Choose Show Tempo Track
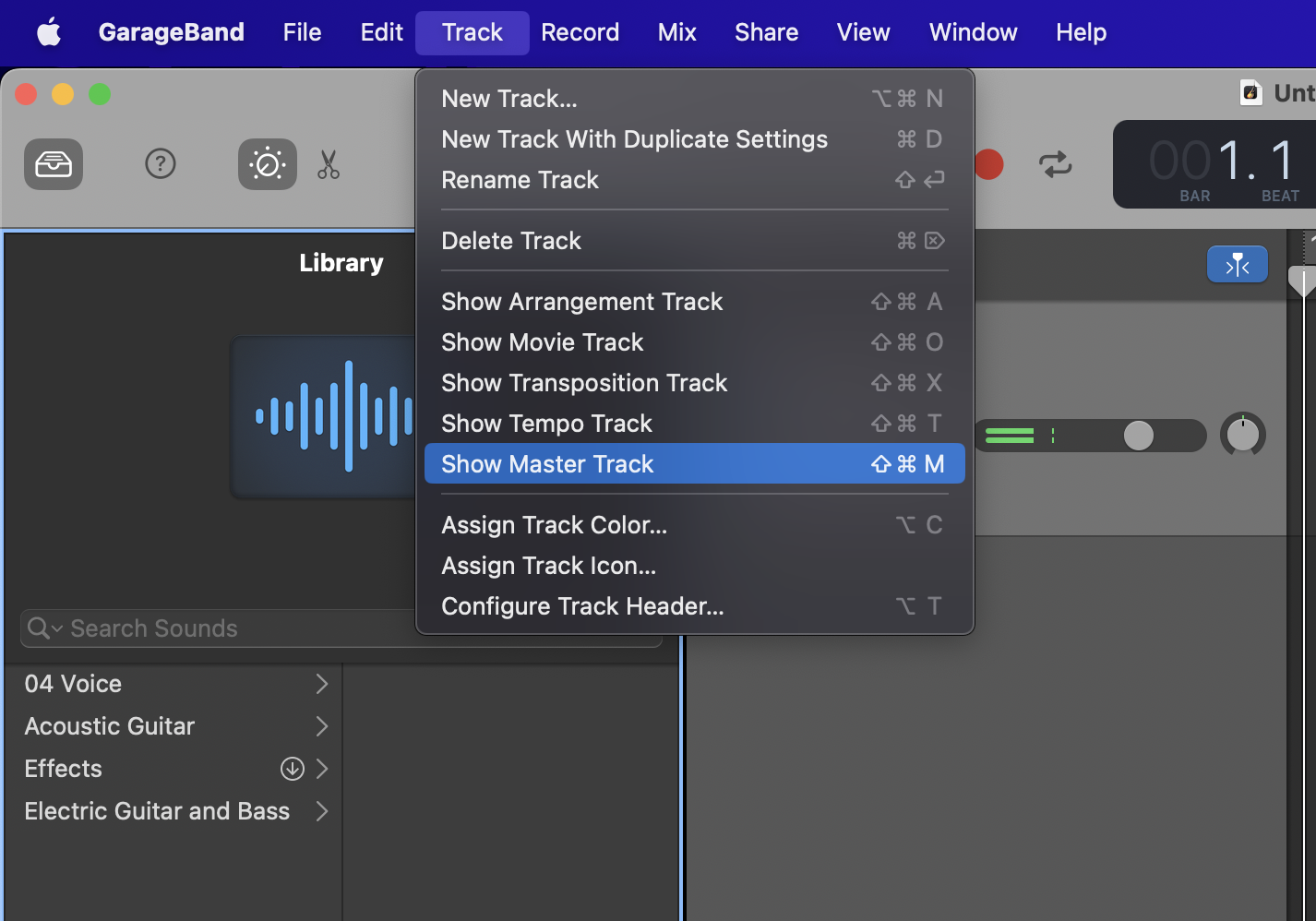Image resolution: width=1316 pixels, height=921 pixels. pos(695,424)
